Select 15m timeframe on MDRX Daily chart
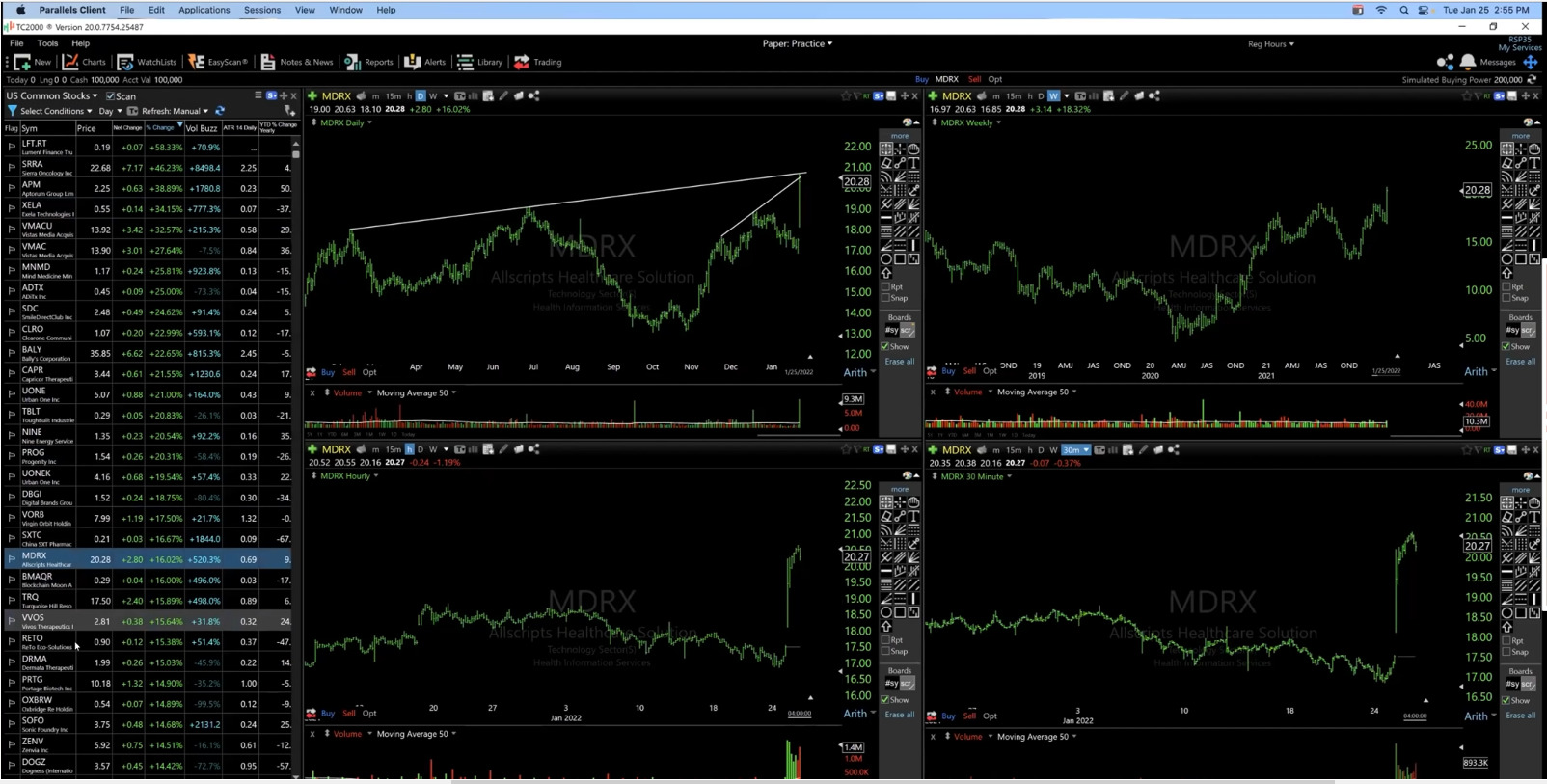Image resolution: width=1547 pixels, height=784 pixels. pos(394,95)
